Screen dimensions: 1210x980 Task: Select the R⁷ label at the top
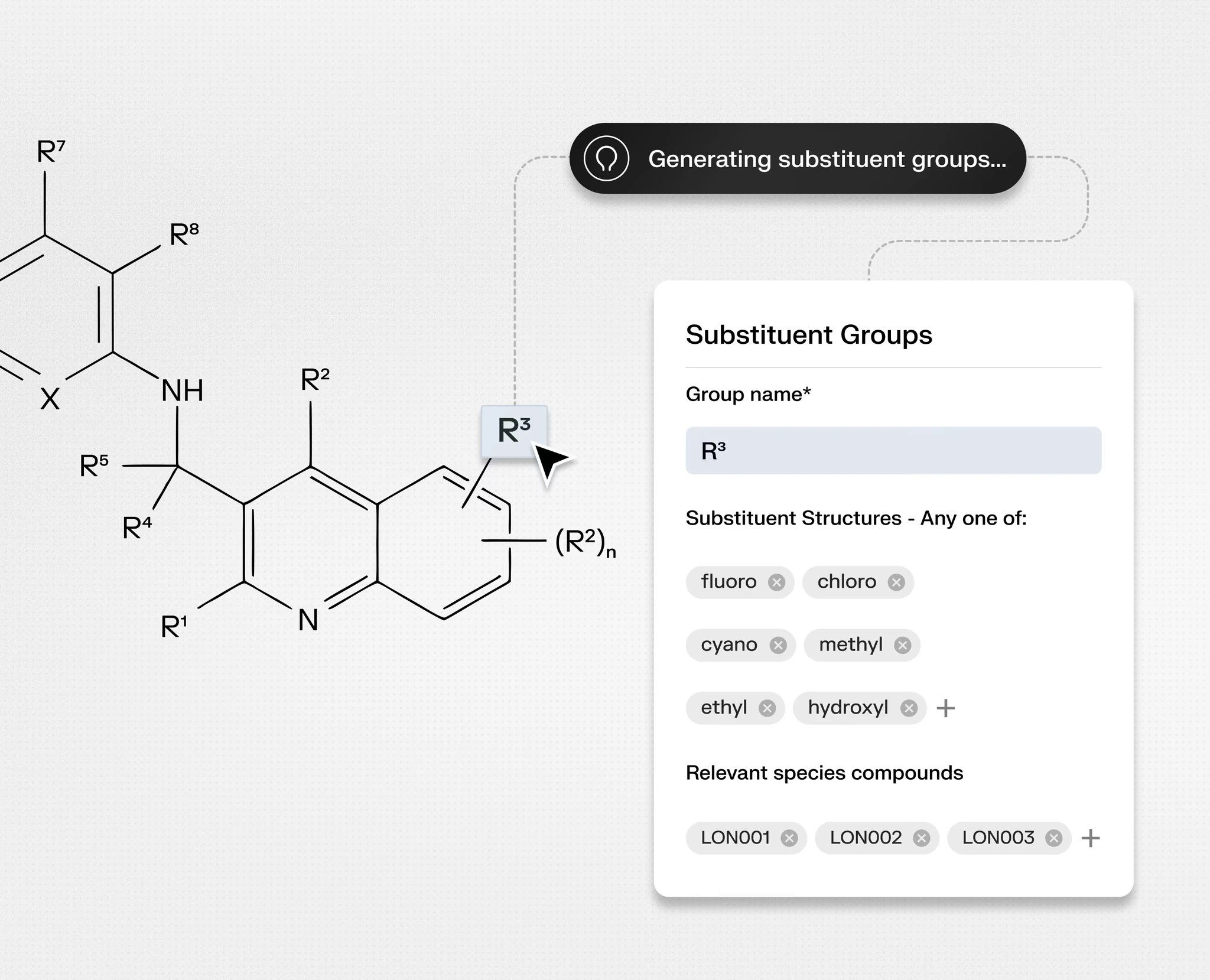tap(51, 151)
